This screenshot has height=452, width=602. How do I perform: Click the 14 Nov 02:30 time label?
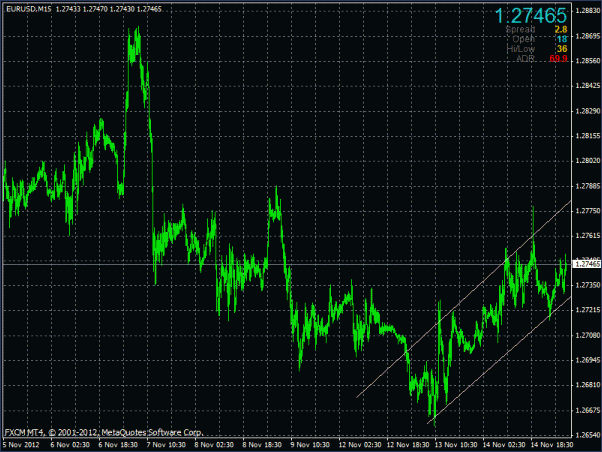coord(504,445)
